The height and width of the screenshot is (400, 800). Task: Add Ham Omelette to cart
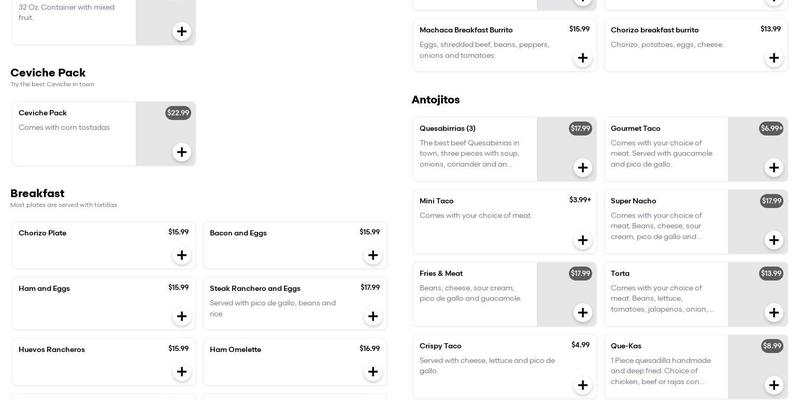(373, 372)
